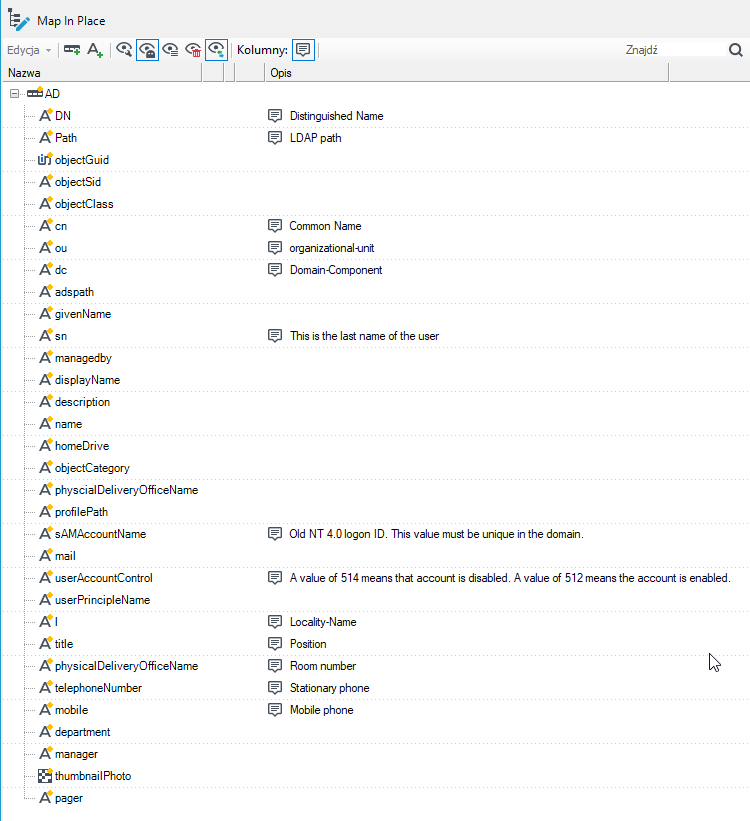Click the Nazwa column header
Viewport: 750px width, 821px height.
[x=102, y=73]
